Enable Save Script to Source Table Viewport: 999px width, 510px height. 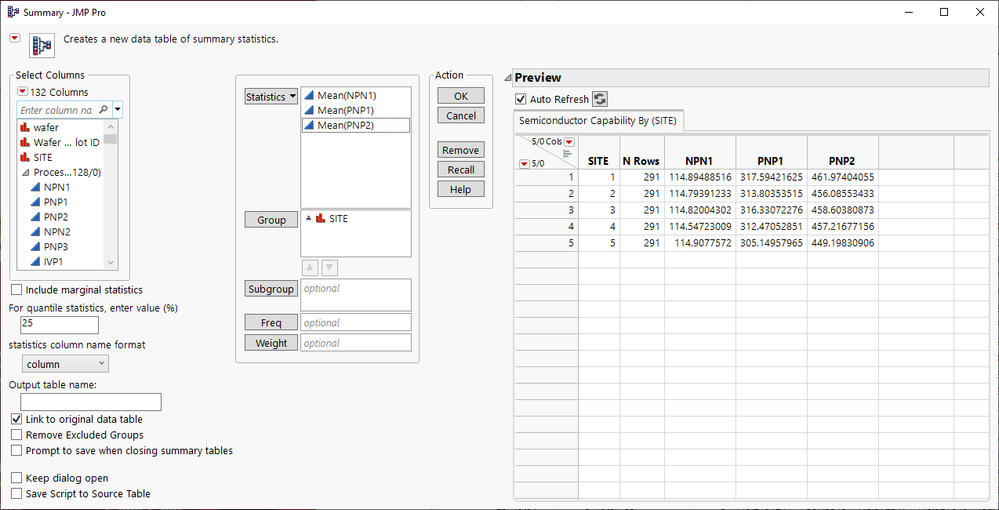pos(17,493)
